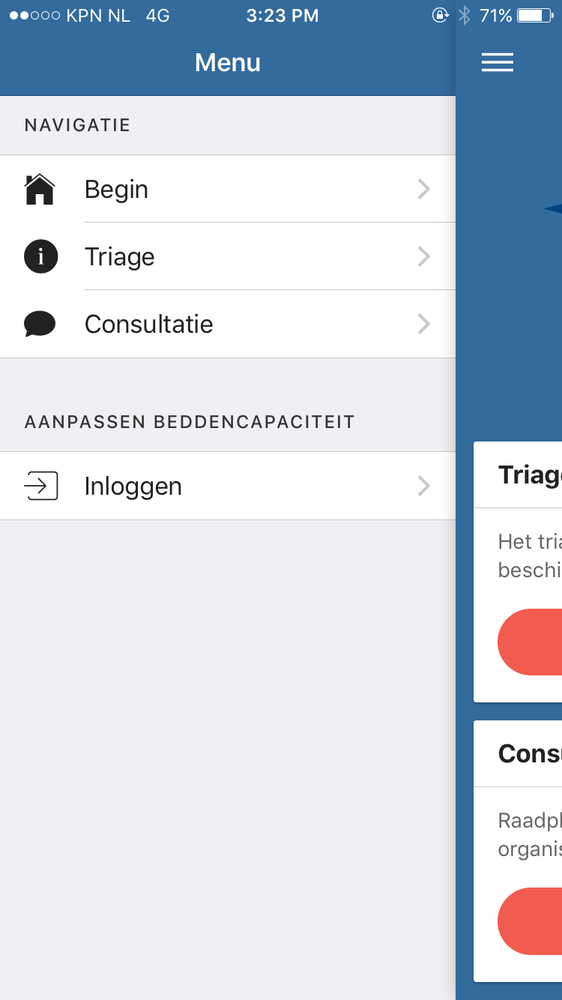Tap the red button in Triage card
The image size is (562, 1000).
point(529,642)
